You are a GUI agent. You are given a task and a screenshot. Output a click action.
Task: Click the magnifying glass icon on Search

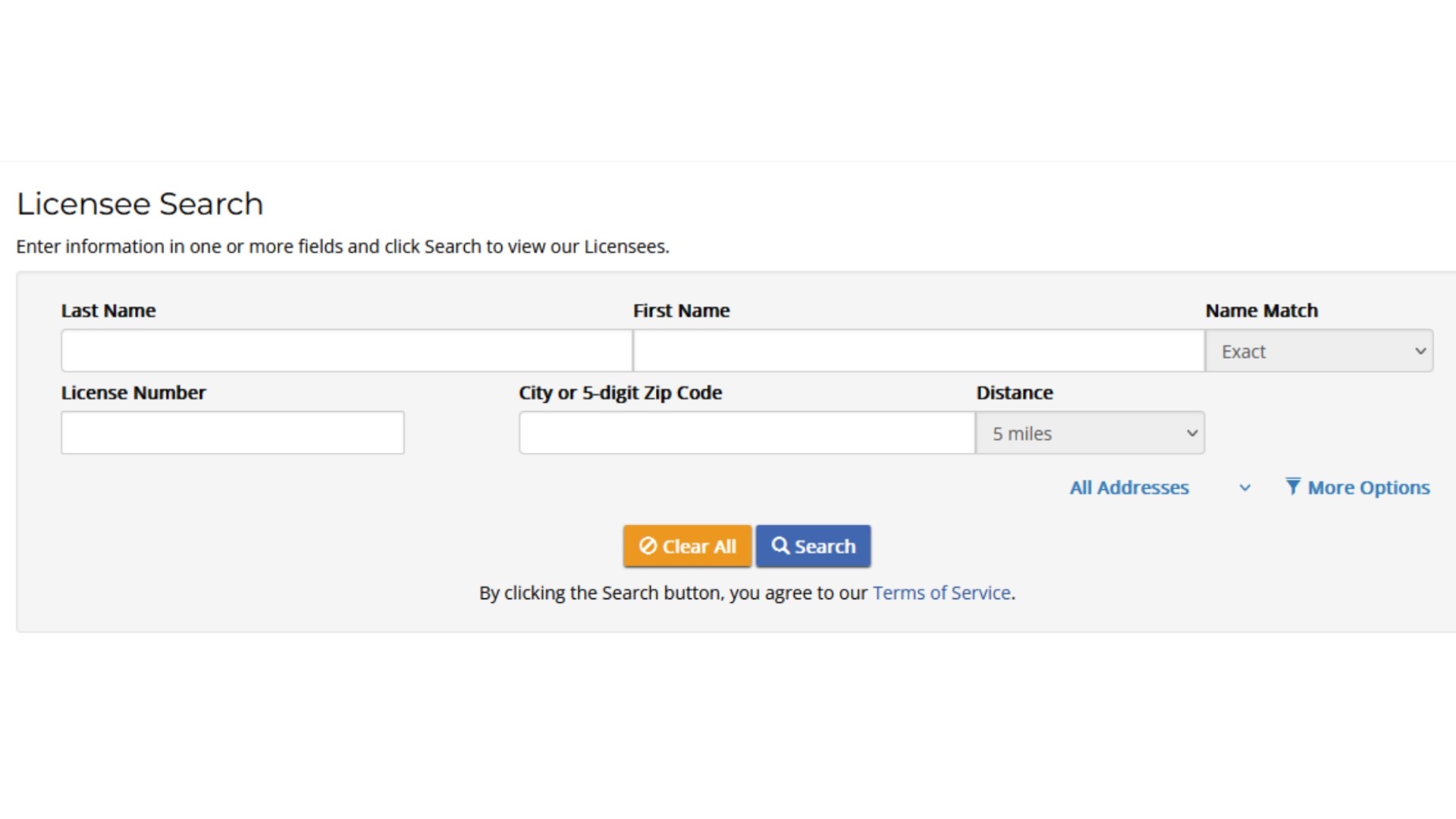[780, 545]
